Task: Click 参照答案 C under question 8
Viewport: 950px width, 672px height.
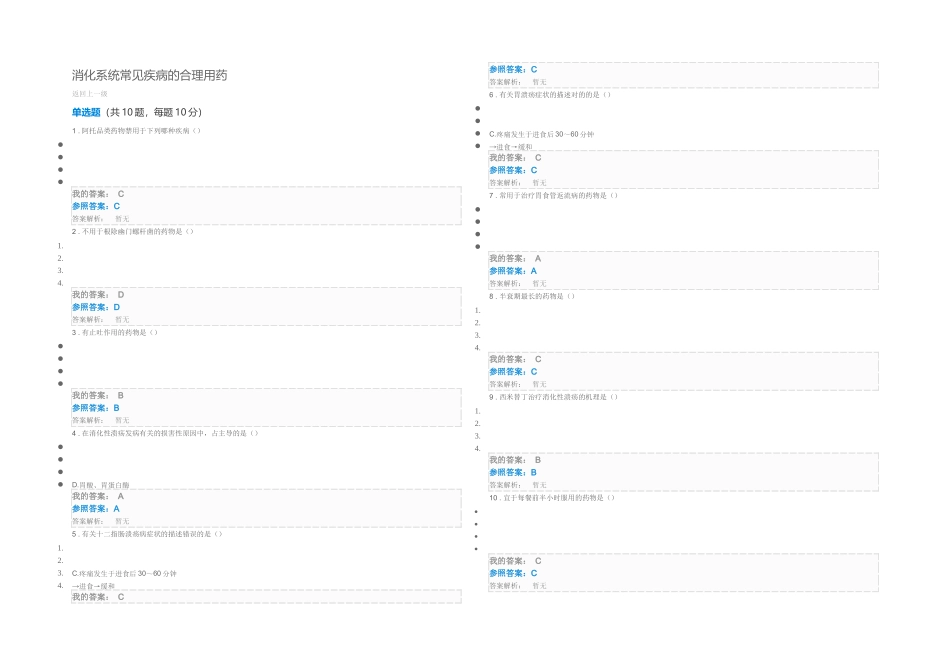Action: [x=514, y=371]
